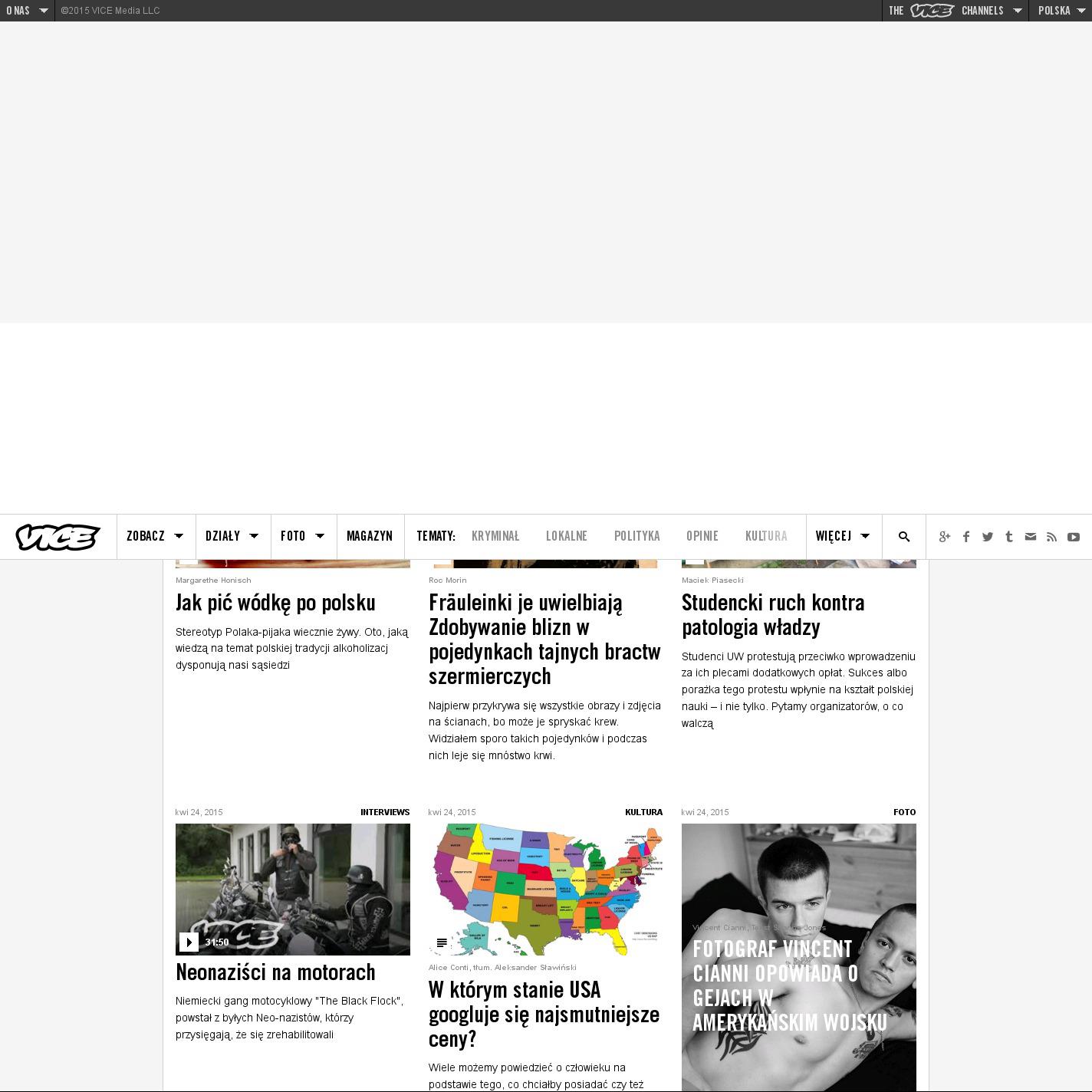Click the Tumblr icon
This screenshot has height=1092, width=1092.
1009,537
